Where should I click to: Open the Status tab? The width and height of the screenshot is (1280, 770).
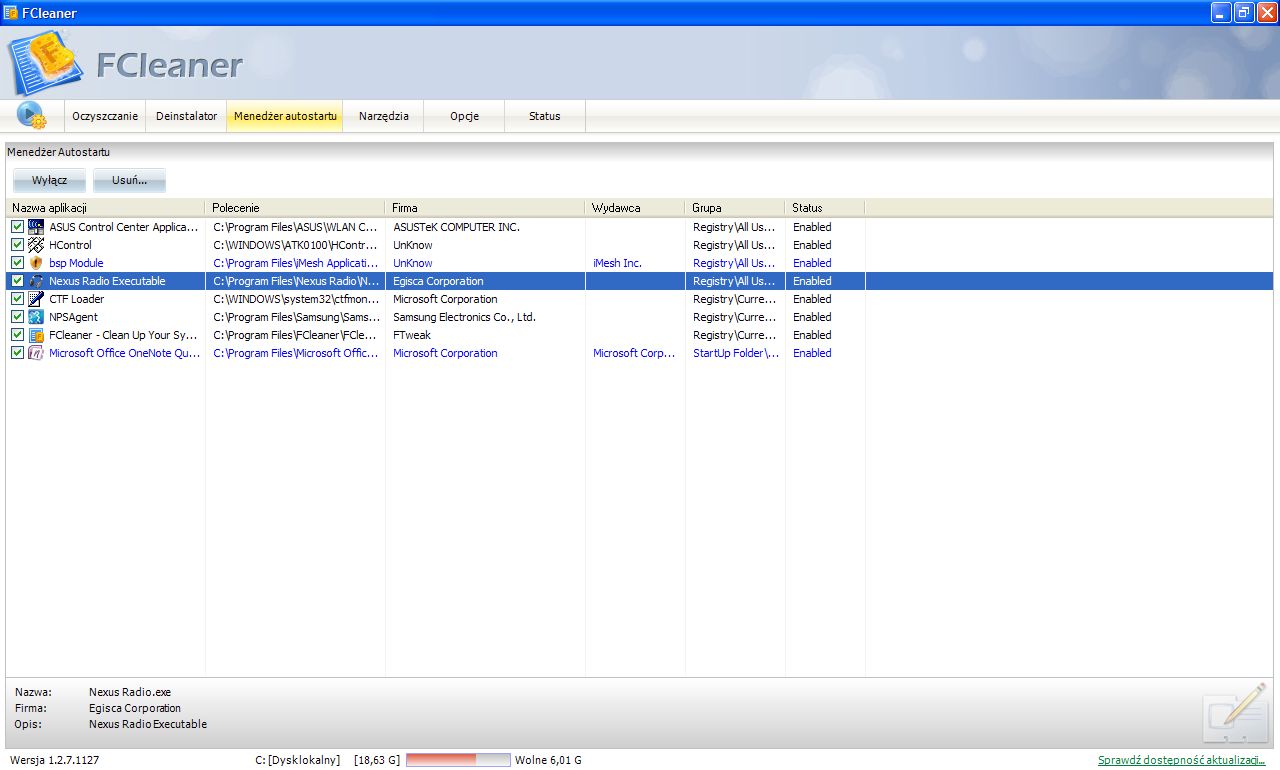(x=545, y=116)
